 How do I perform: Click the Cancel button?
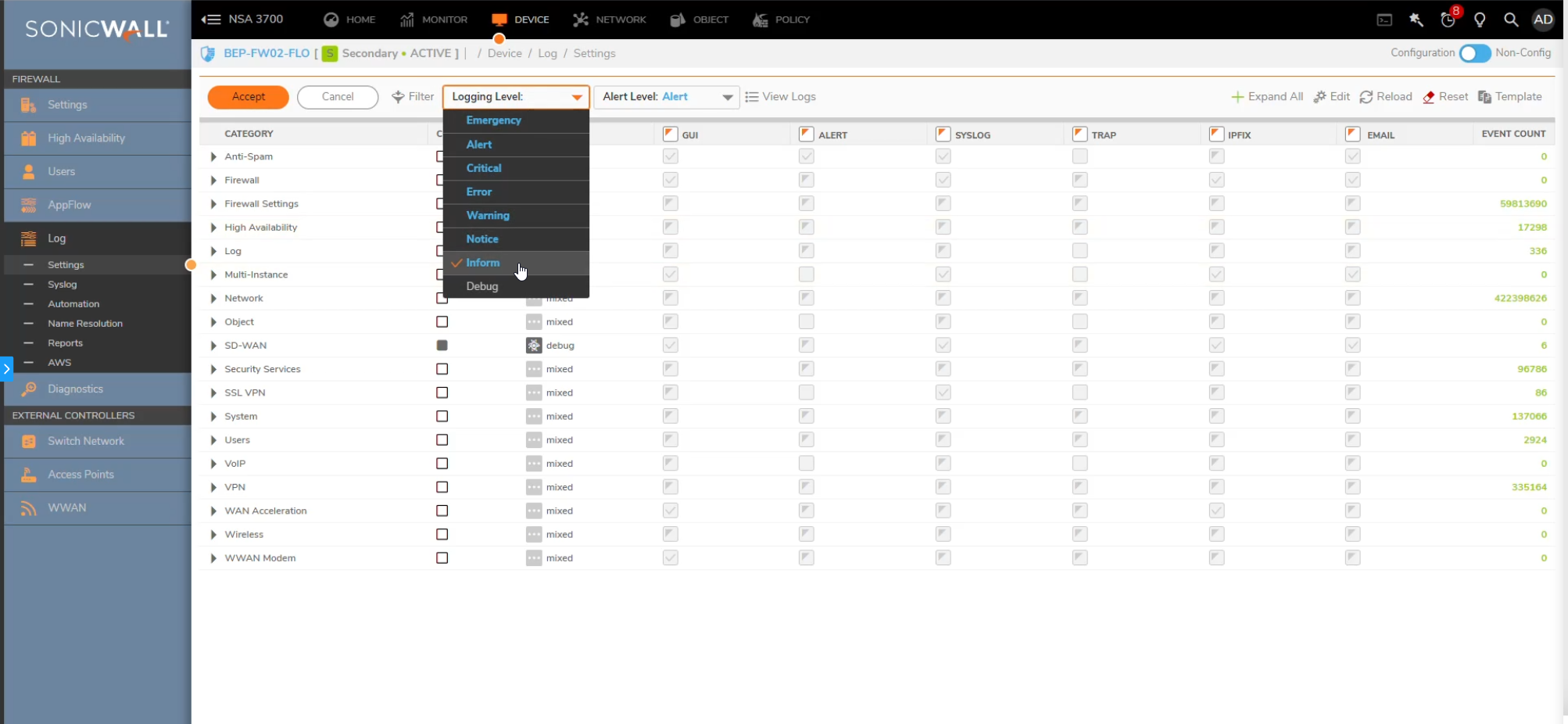pyautogui.click(x=338, y=97)
